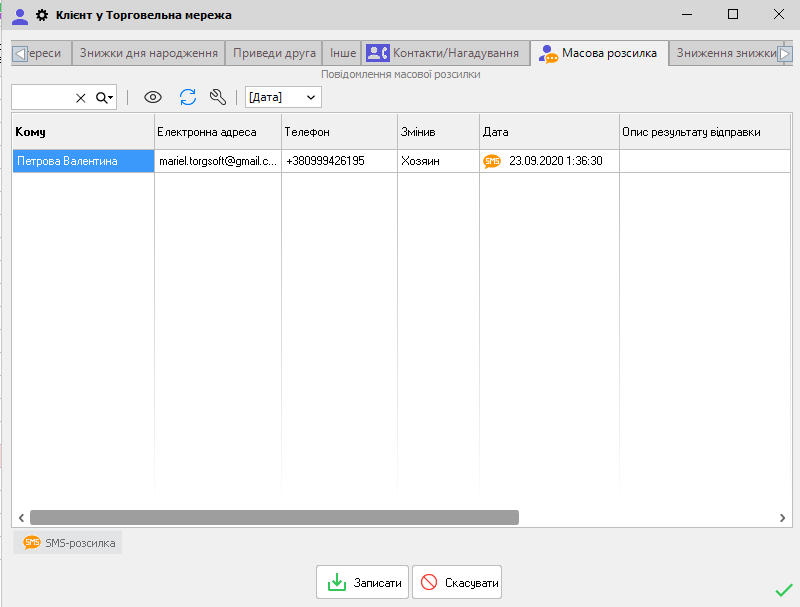Click in the search input field
Screen dimensions: 800x607
click(x=42, y=98)
